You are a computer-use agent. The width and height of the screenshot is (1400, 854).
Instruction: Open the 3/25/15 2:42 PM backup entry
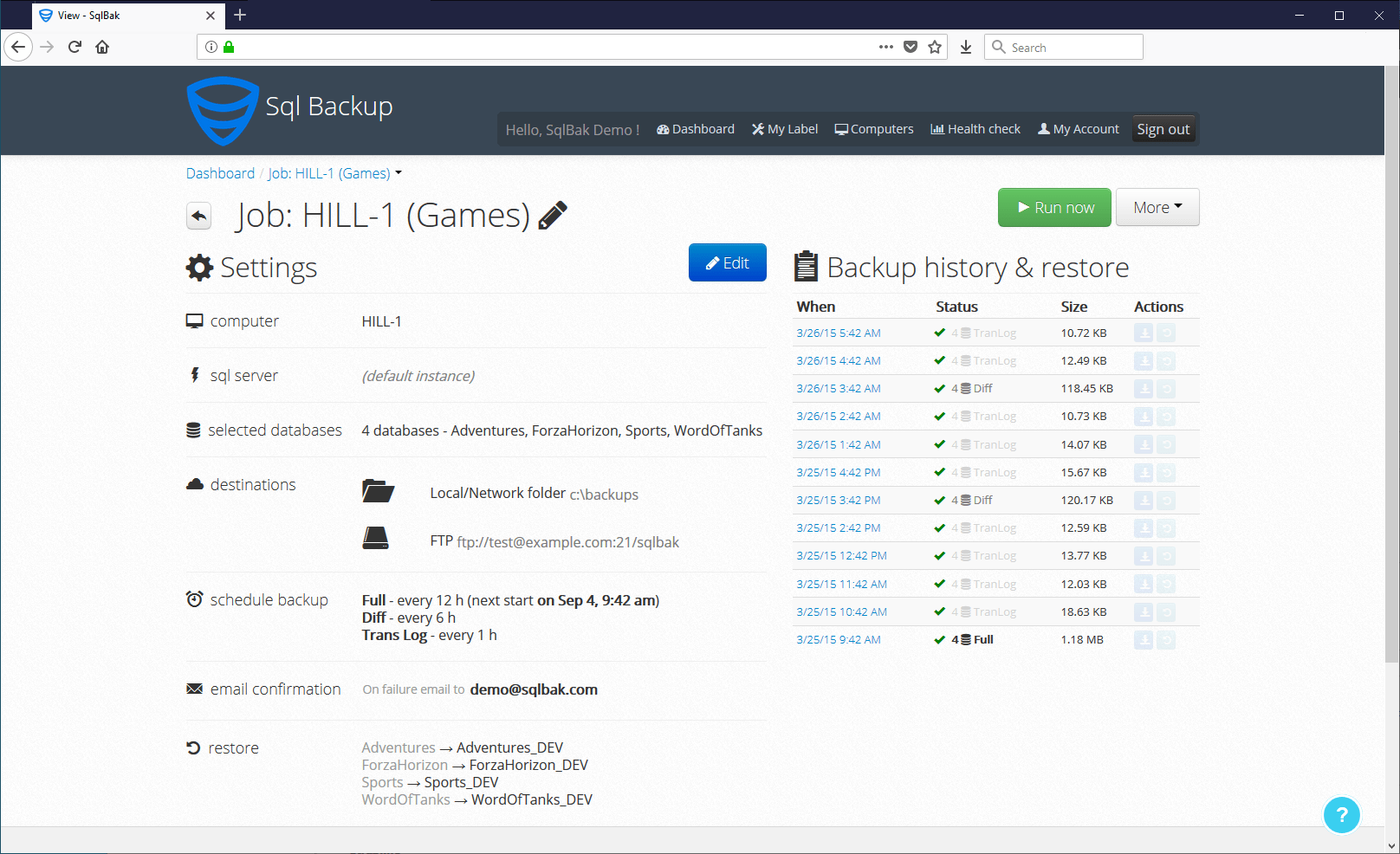[x=839, y=528]
